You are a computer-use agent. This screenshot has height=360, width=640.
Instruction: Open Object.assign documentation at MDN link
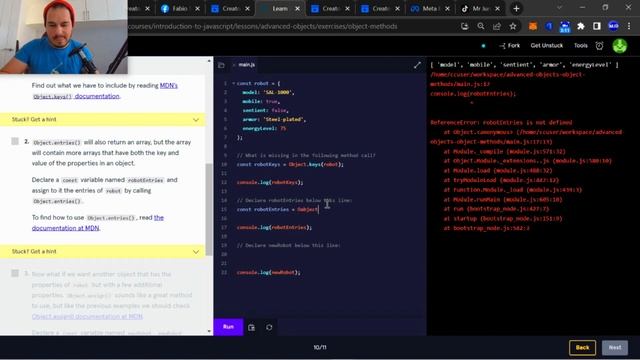(87, 316)
